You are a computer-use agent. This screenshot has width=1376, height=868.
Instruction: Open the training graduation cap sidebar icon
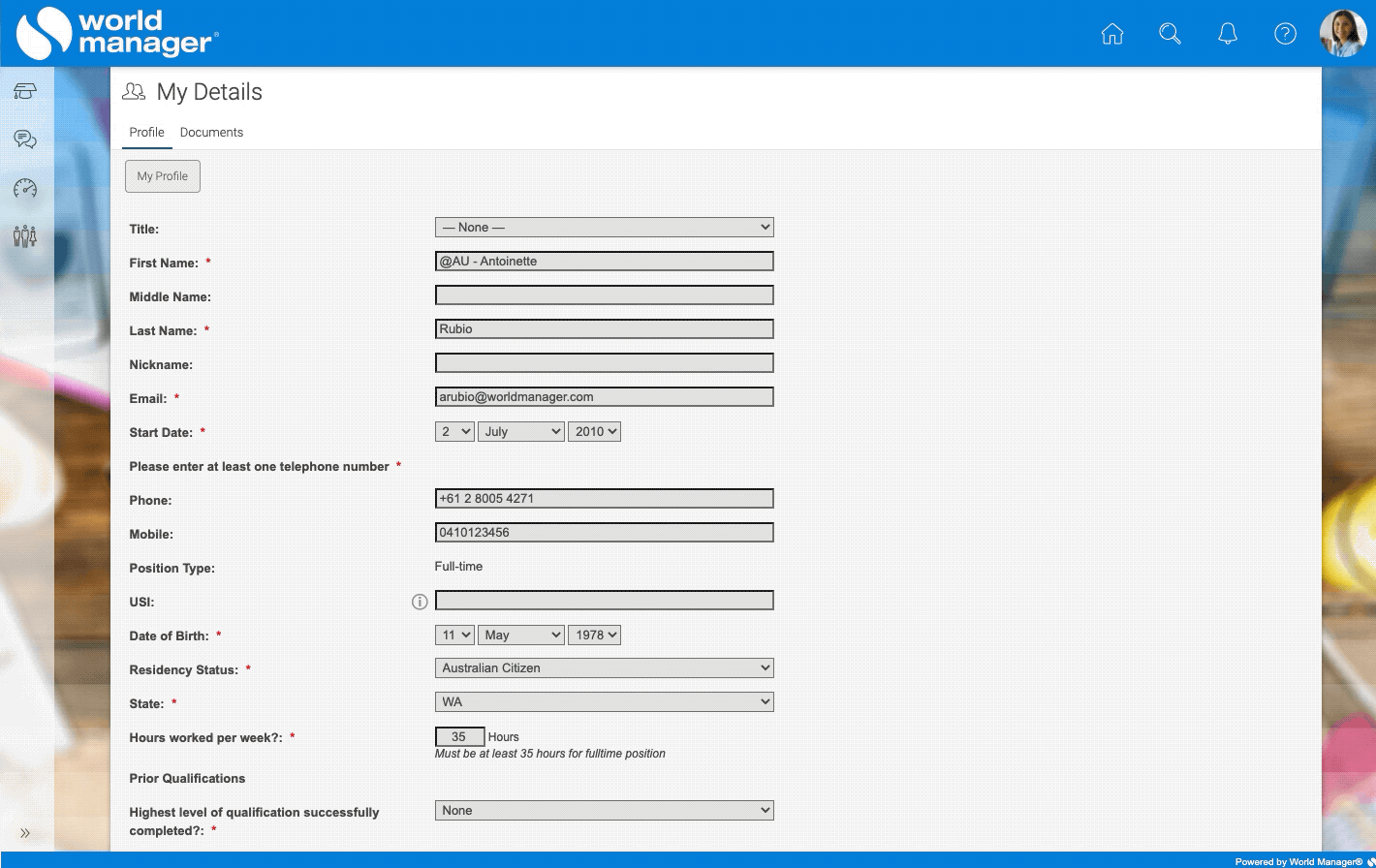tap(25, 92)
